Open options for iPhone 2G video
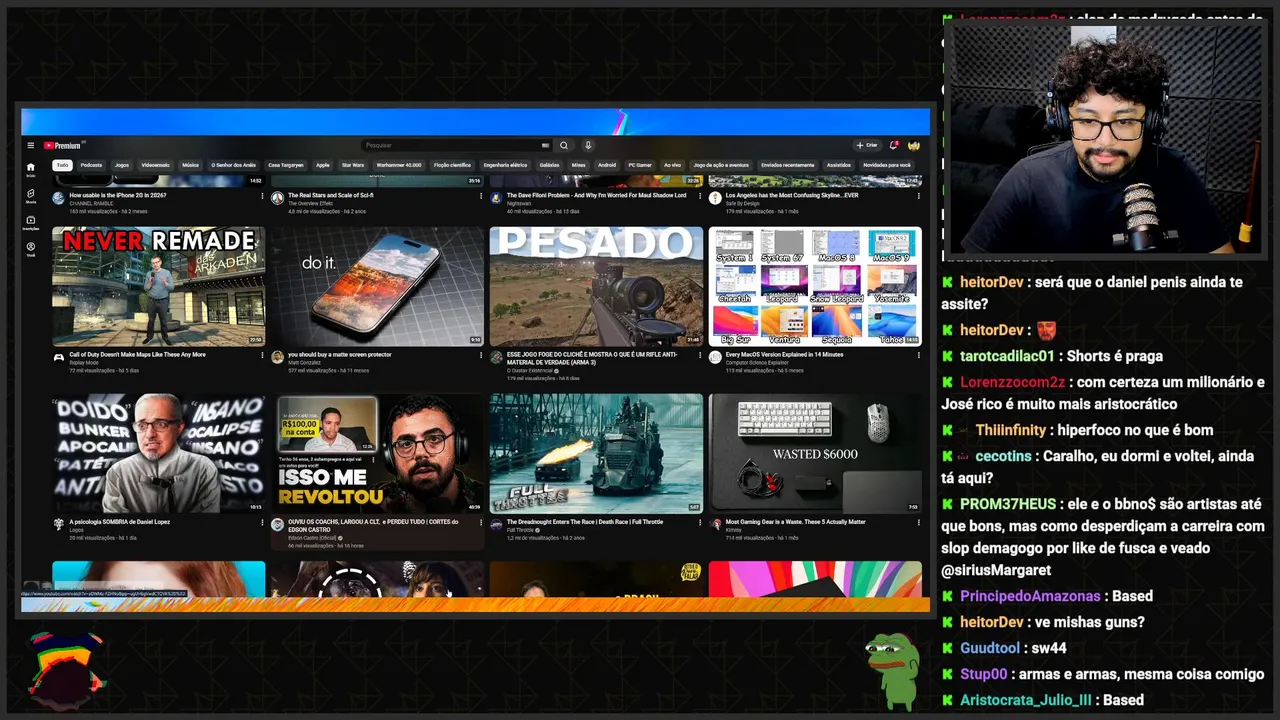 (x=262, y=196)
